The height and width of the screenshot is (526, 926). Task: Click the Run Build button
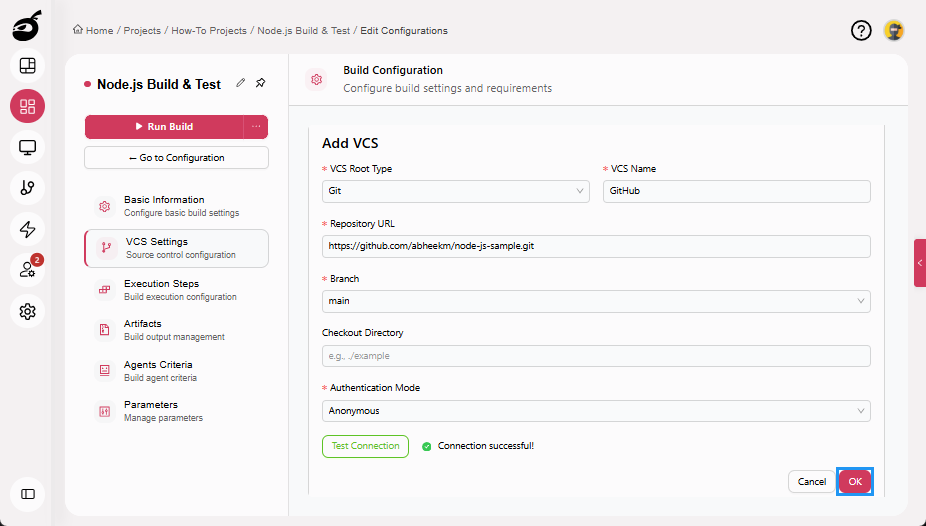[164, 126]
